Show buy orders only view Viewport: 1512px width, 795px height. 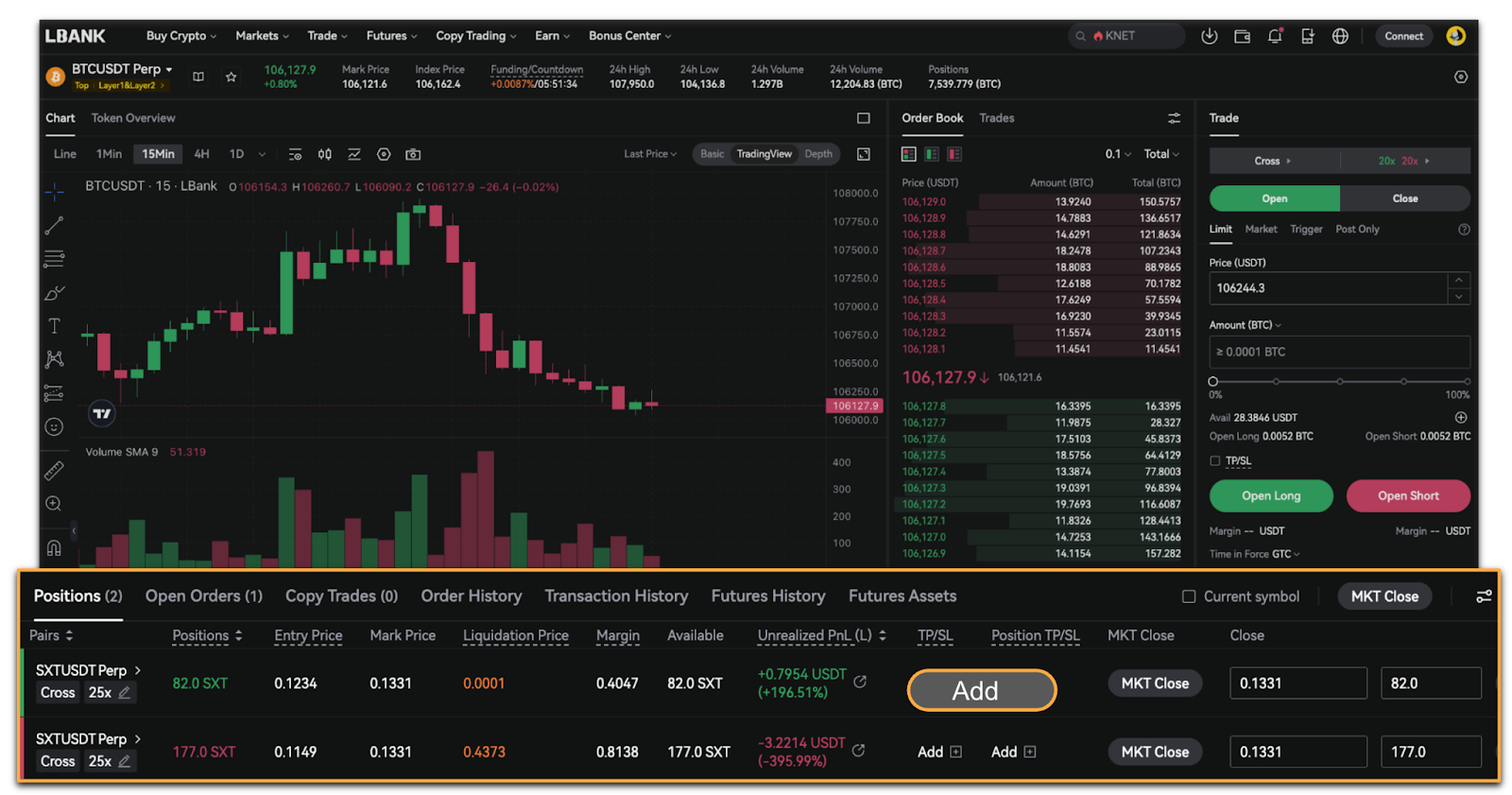click(932, 154)
